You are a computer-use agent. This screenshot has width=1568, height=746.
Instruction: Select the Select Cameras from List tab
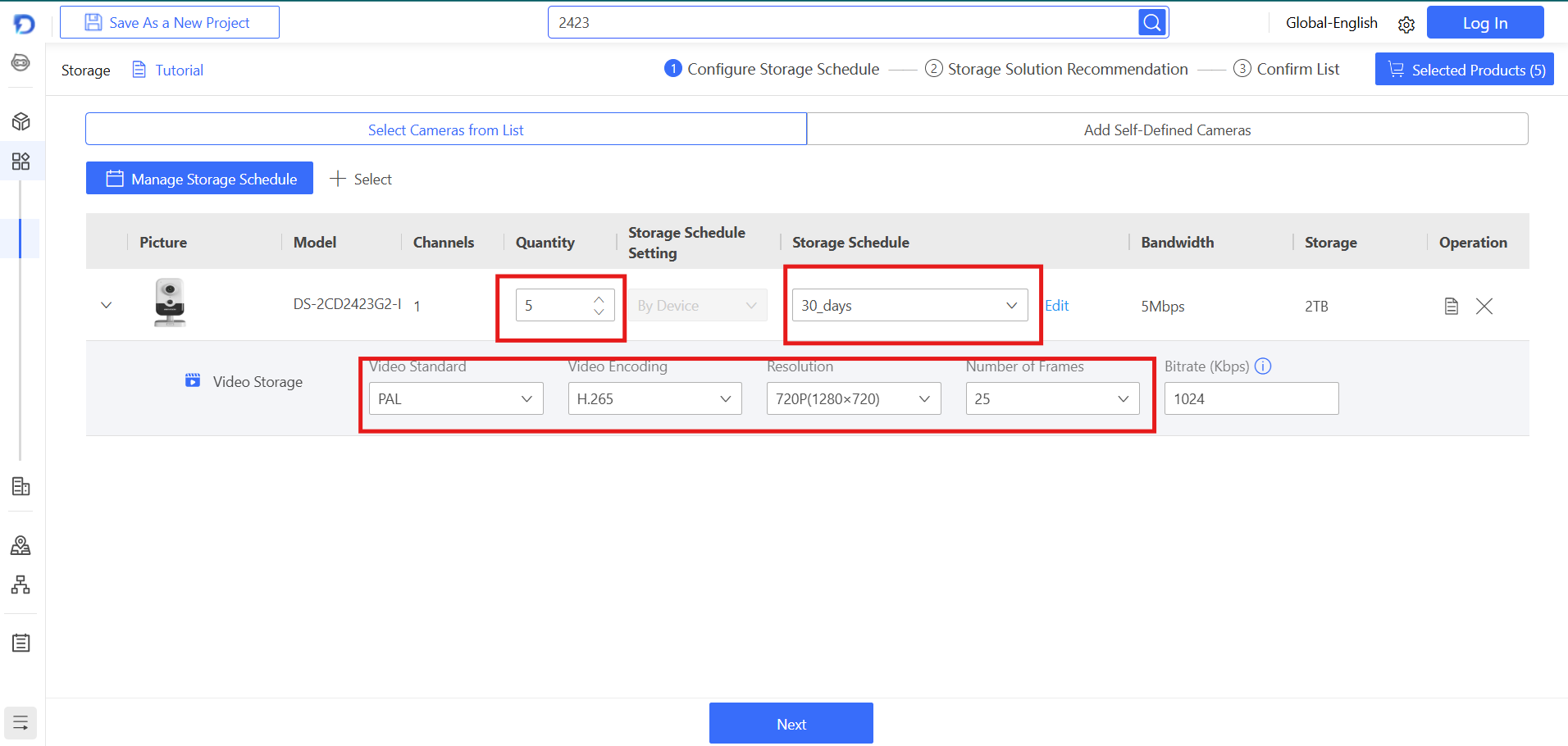445,130
